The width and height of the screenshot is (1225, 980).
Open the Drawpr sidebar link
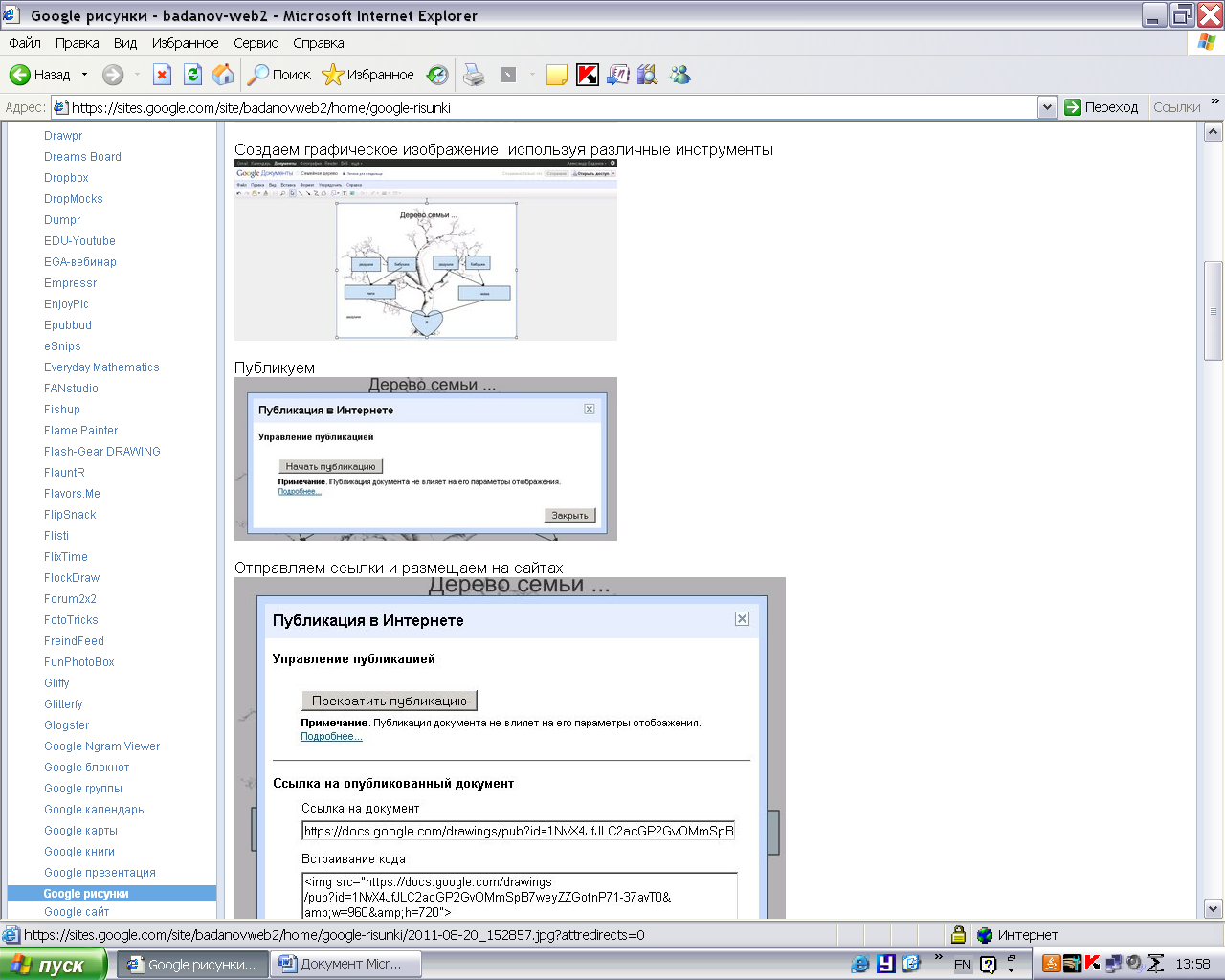63,136
